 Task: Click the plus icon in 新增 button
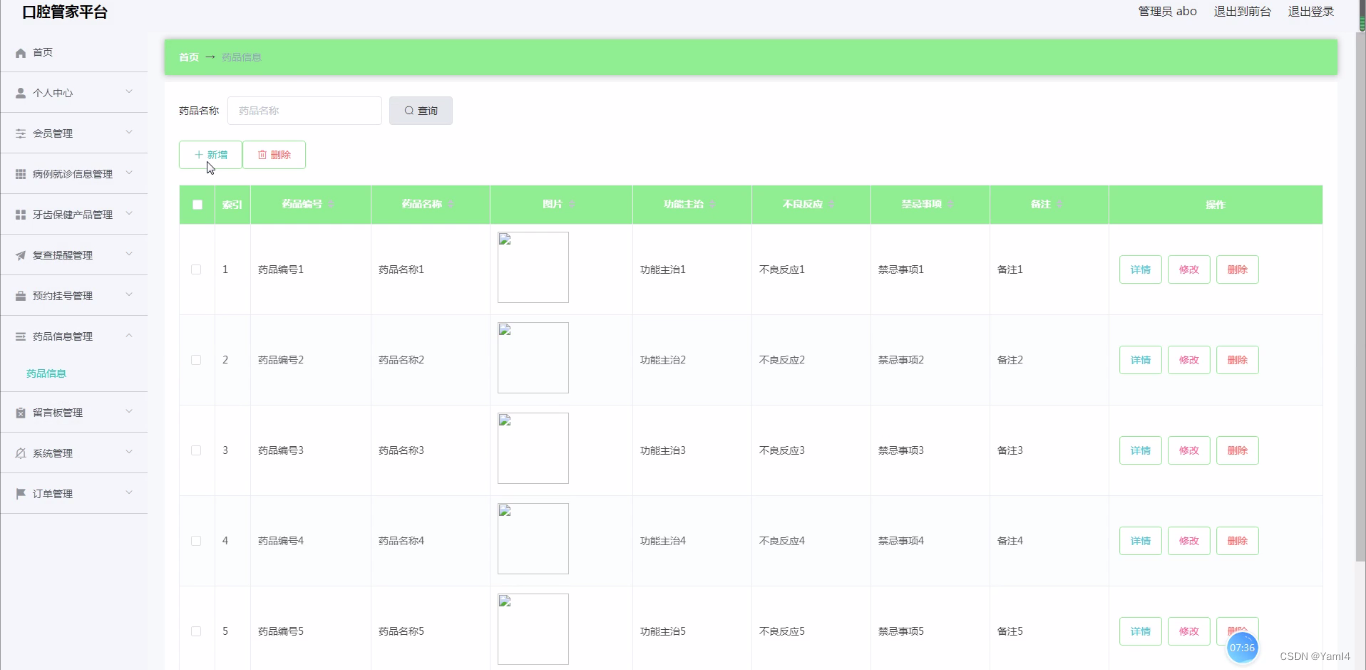(x=199, y=155)
